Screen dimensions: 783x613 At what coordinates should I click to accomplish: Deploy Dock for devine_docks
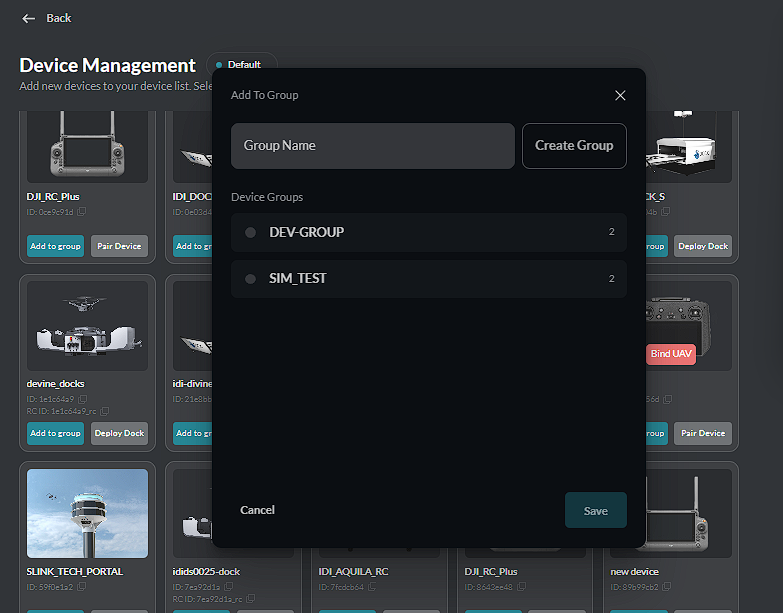pyautogui.click(x=119, y=433)
